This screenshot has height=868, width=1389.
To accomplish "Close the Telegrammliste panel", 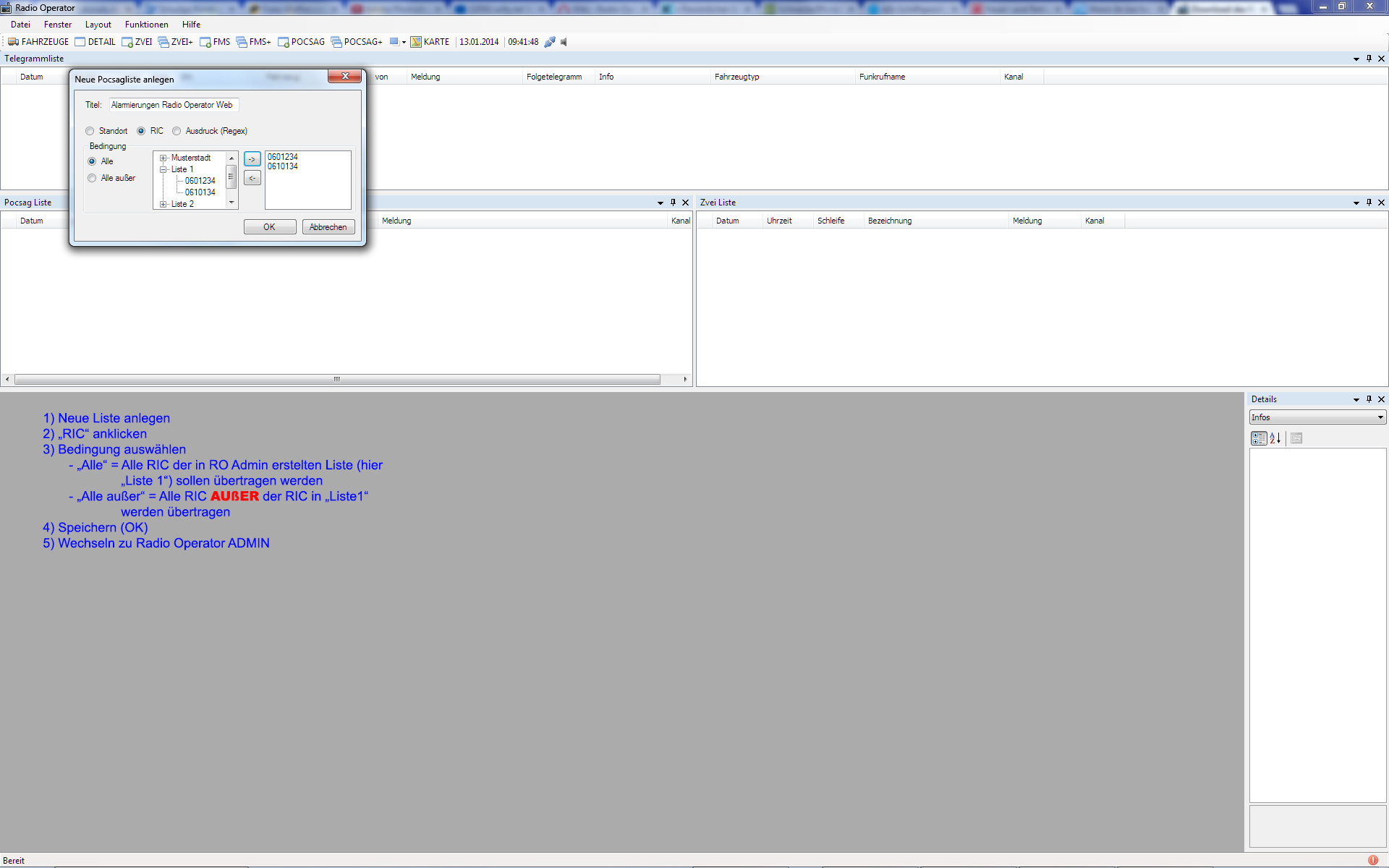I will tap(1381, 59).
